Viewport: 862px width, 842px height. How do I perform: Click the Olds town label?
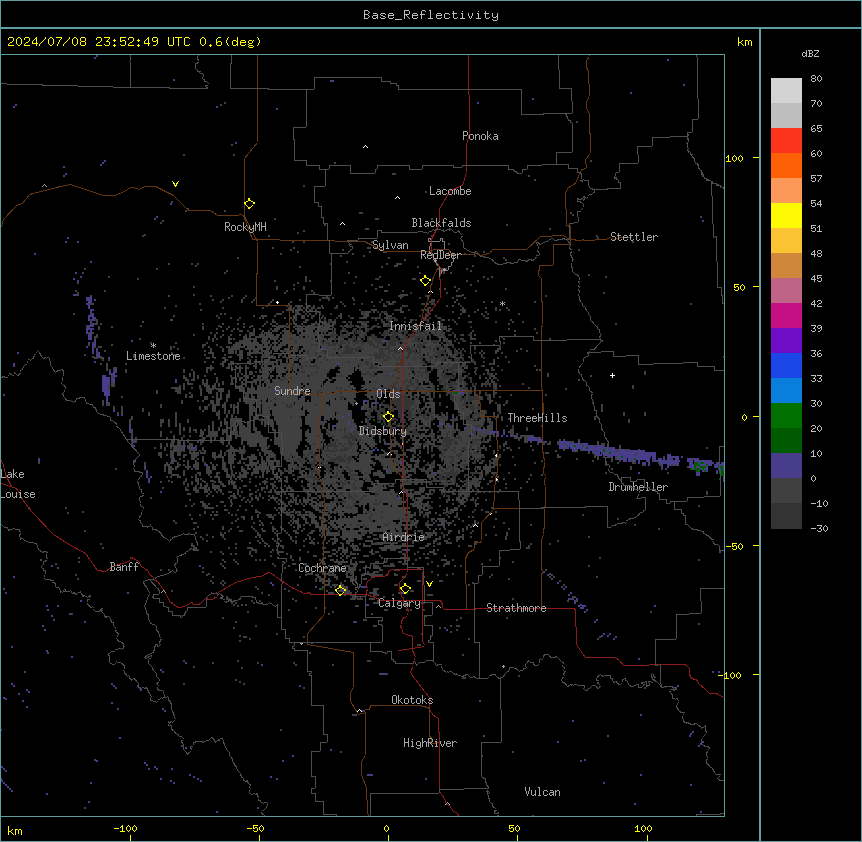(x=388, y=394)
